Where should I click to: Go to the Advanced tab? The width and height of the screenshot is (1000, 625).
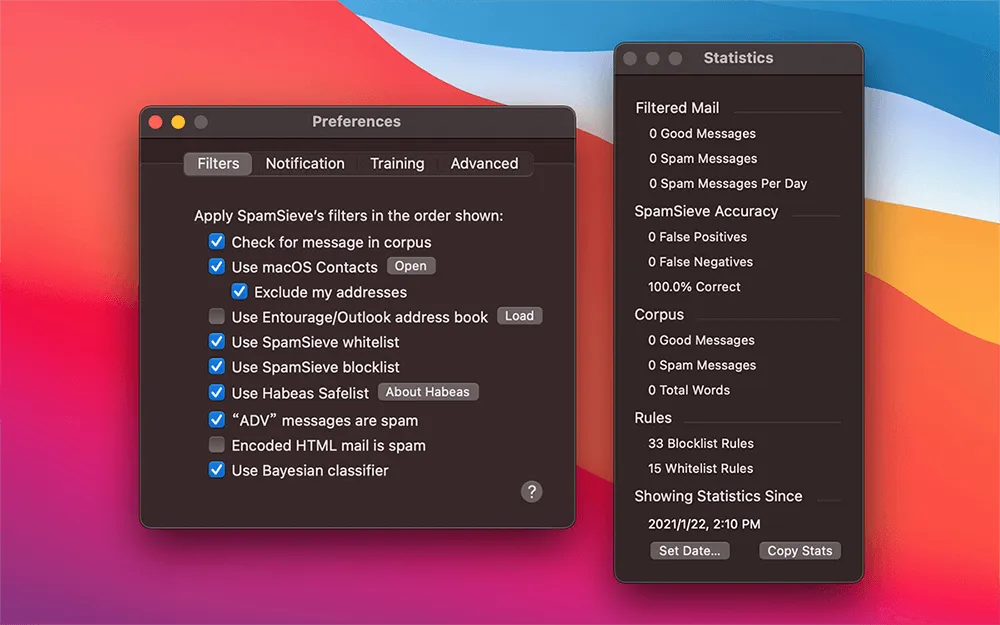pyautogui.click(x=484, y=164)
